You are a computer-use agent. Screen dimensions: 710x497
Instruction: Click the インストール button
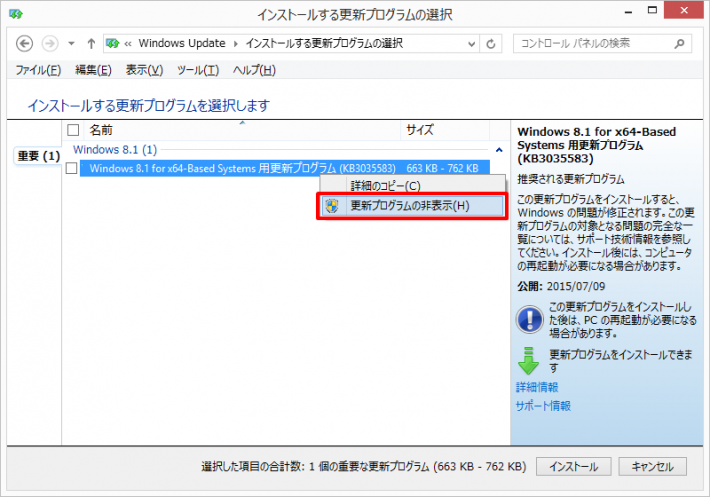(574, 466)
